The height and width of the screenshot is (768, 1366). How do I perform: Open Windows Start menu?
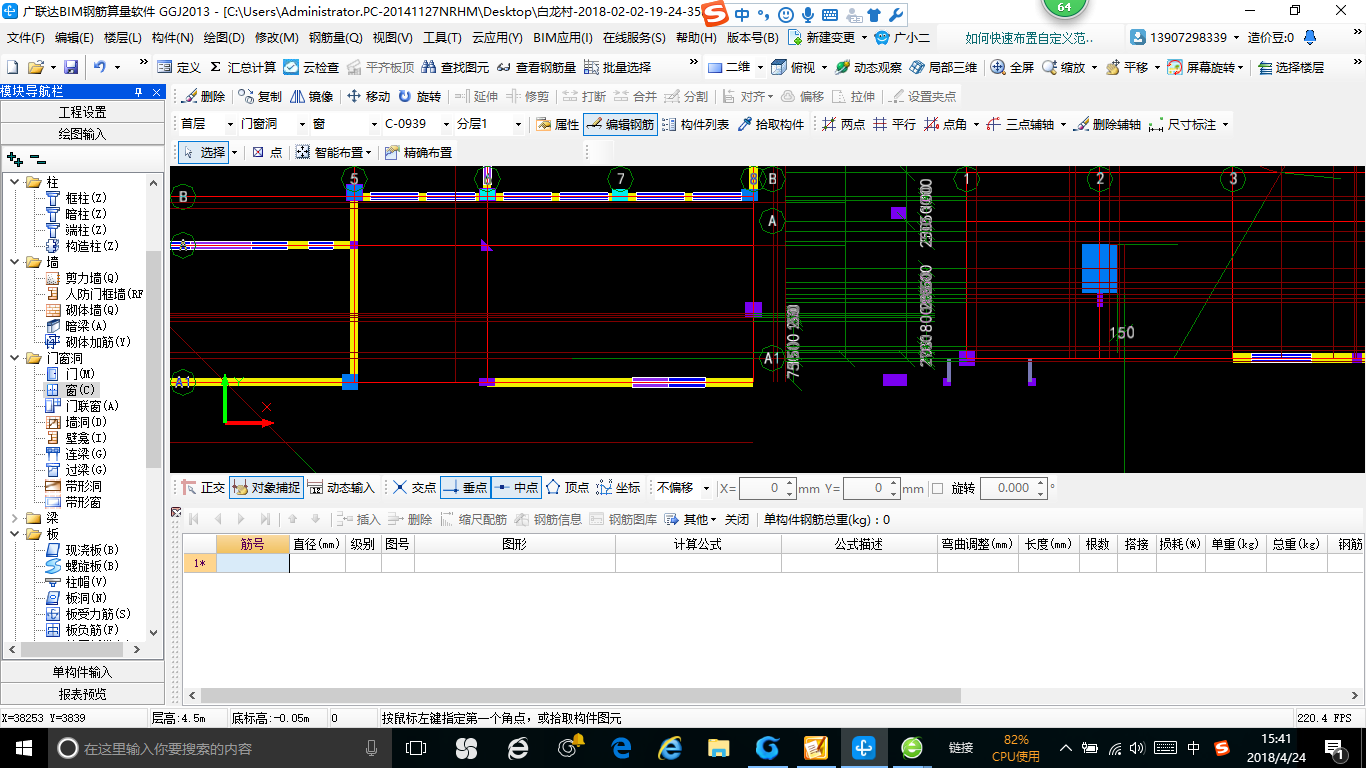pos(23,747)
